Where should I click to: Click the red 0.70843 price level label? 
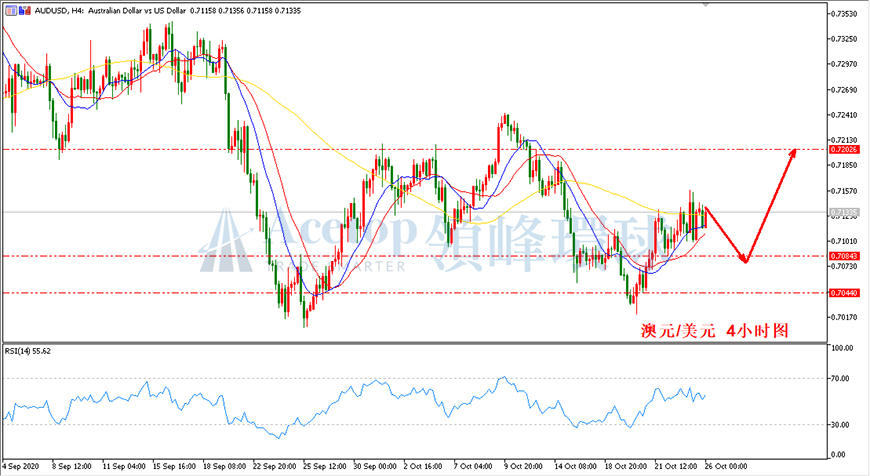pyautogui.click(x=844, y=256)
